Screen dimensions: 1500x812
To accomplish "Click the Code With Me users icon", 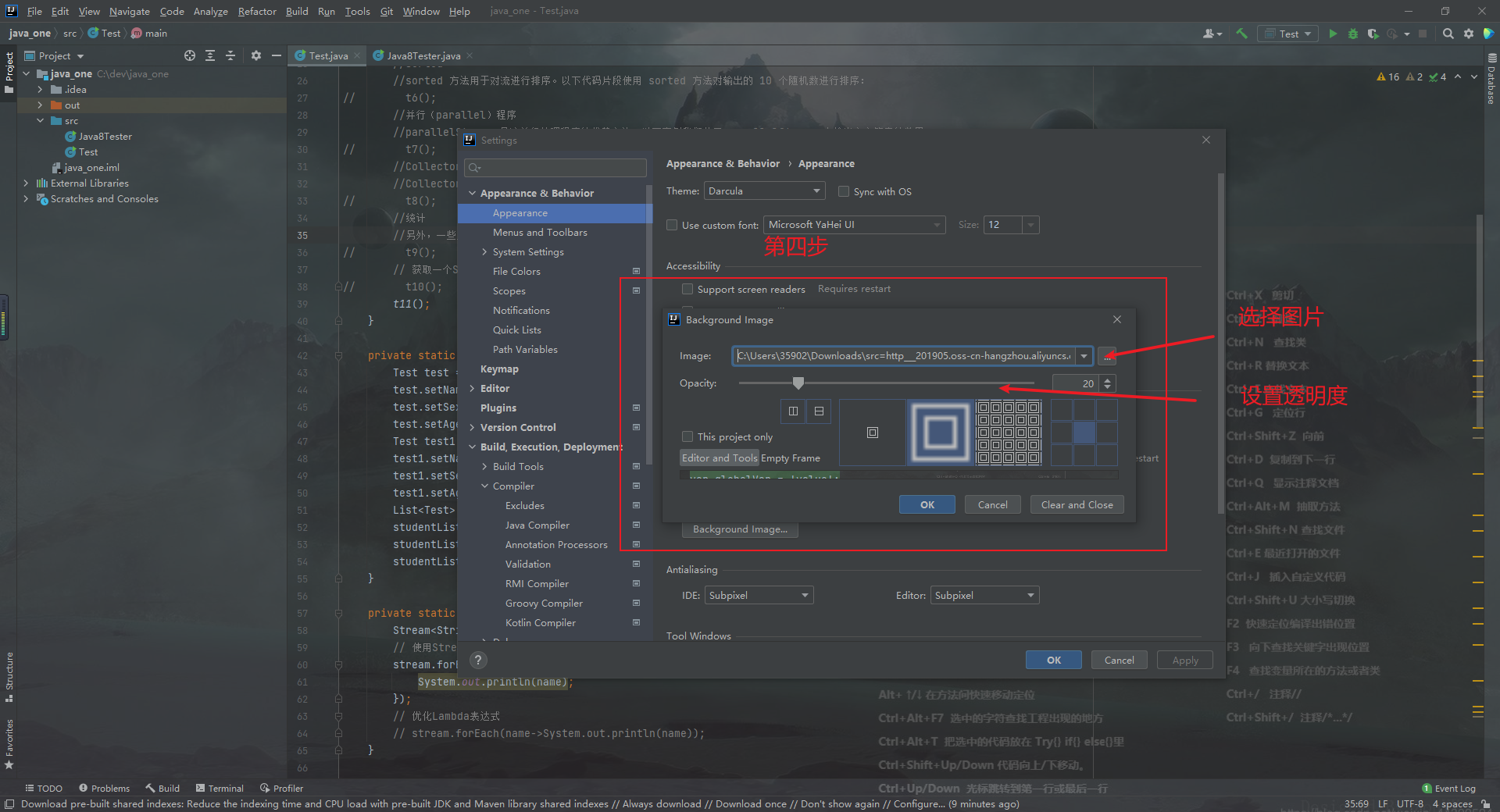I will pyautogui.click(x=1212, y=34).
